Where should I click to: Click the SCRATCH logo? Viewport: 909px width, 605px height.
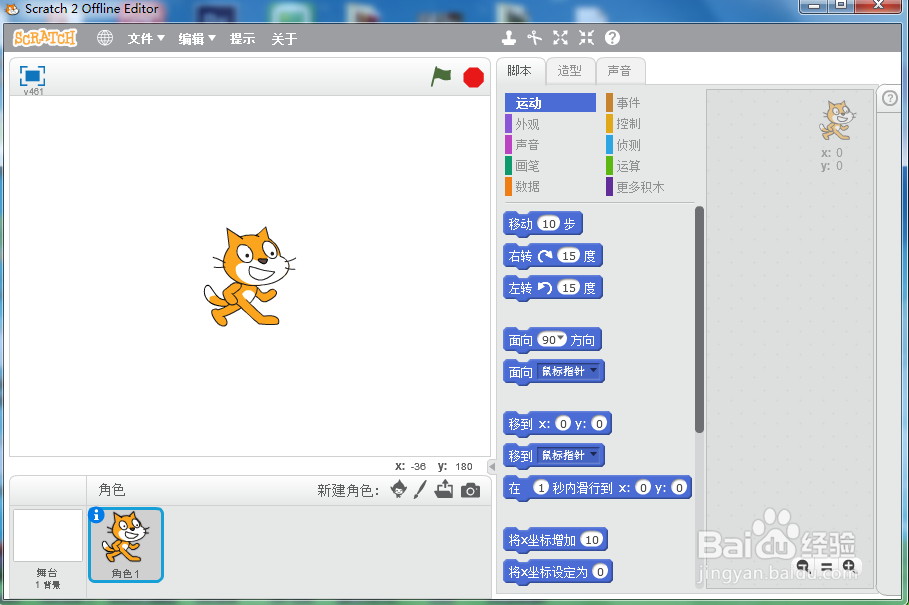coord(45,38)
